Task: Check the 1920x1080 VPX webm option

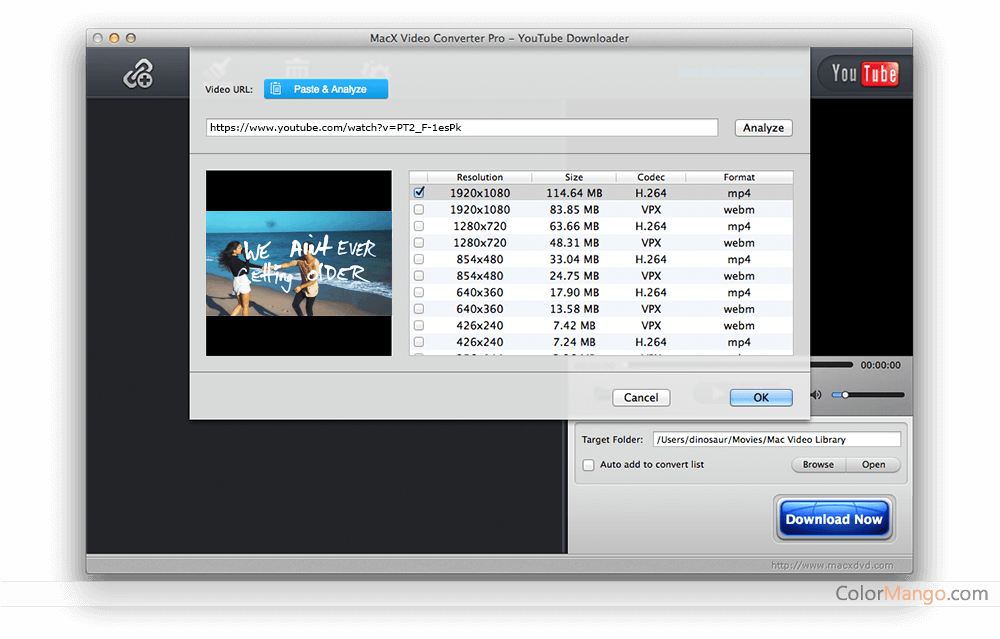Action: pos(419,209)
